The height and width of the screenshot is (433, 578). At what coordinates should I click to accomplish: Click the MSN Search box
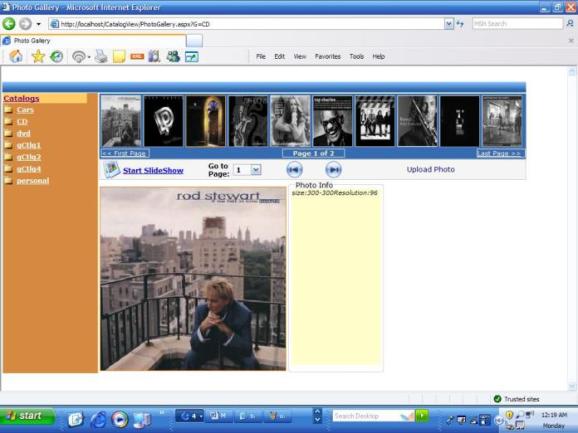pyautogui.click(x=517, y=24)
